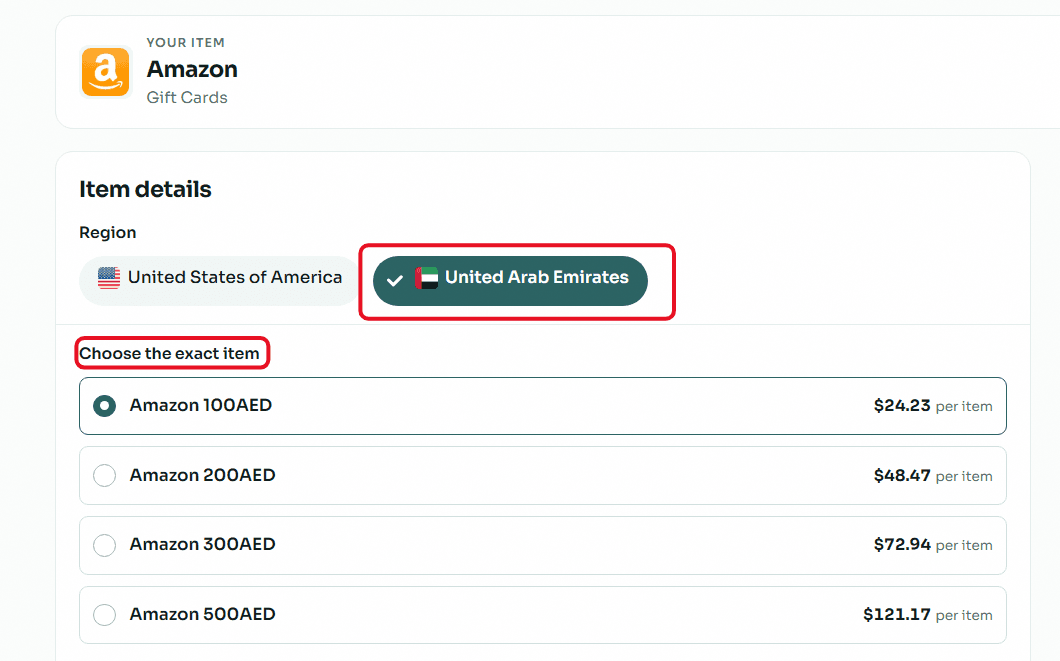Click the checkmark on United Arab Emirates
The image size is (1060, 661).
pos(395,280)
